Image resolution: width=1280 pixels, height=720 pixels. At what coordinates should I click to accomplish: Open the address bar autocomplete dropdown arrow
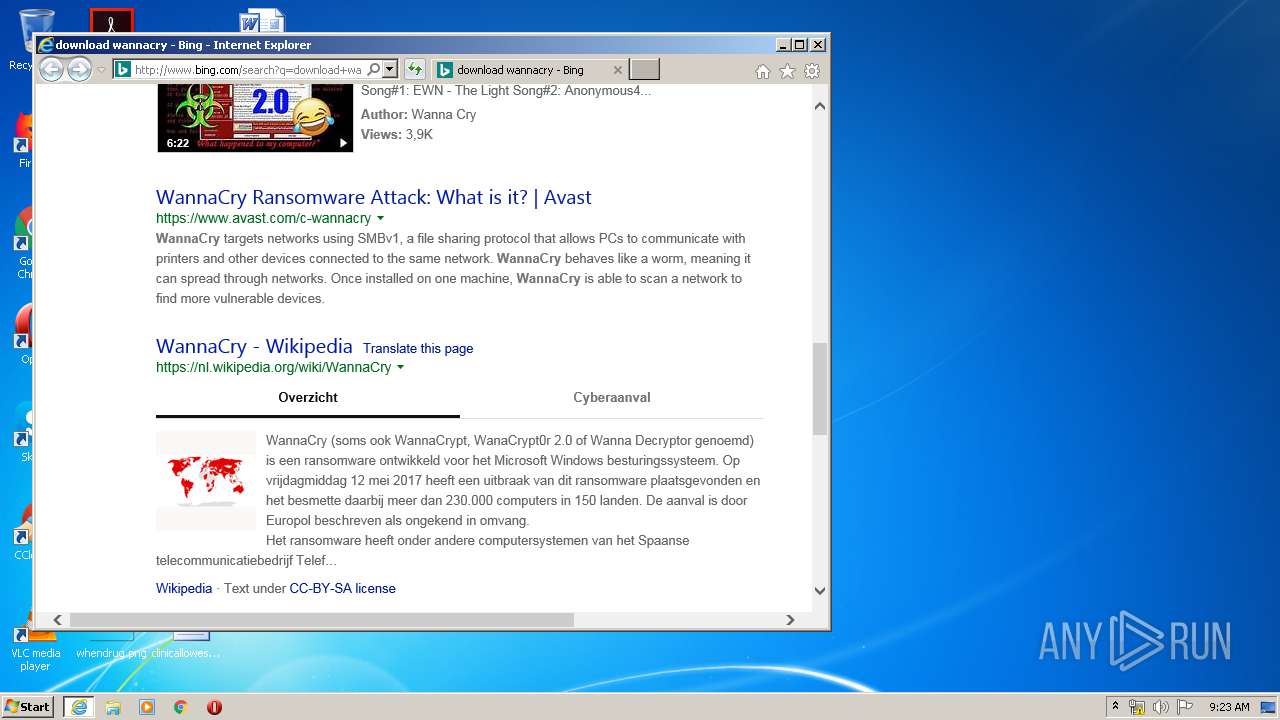pos(390,70)
